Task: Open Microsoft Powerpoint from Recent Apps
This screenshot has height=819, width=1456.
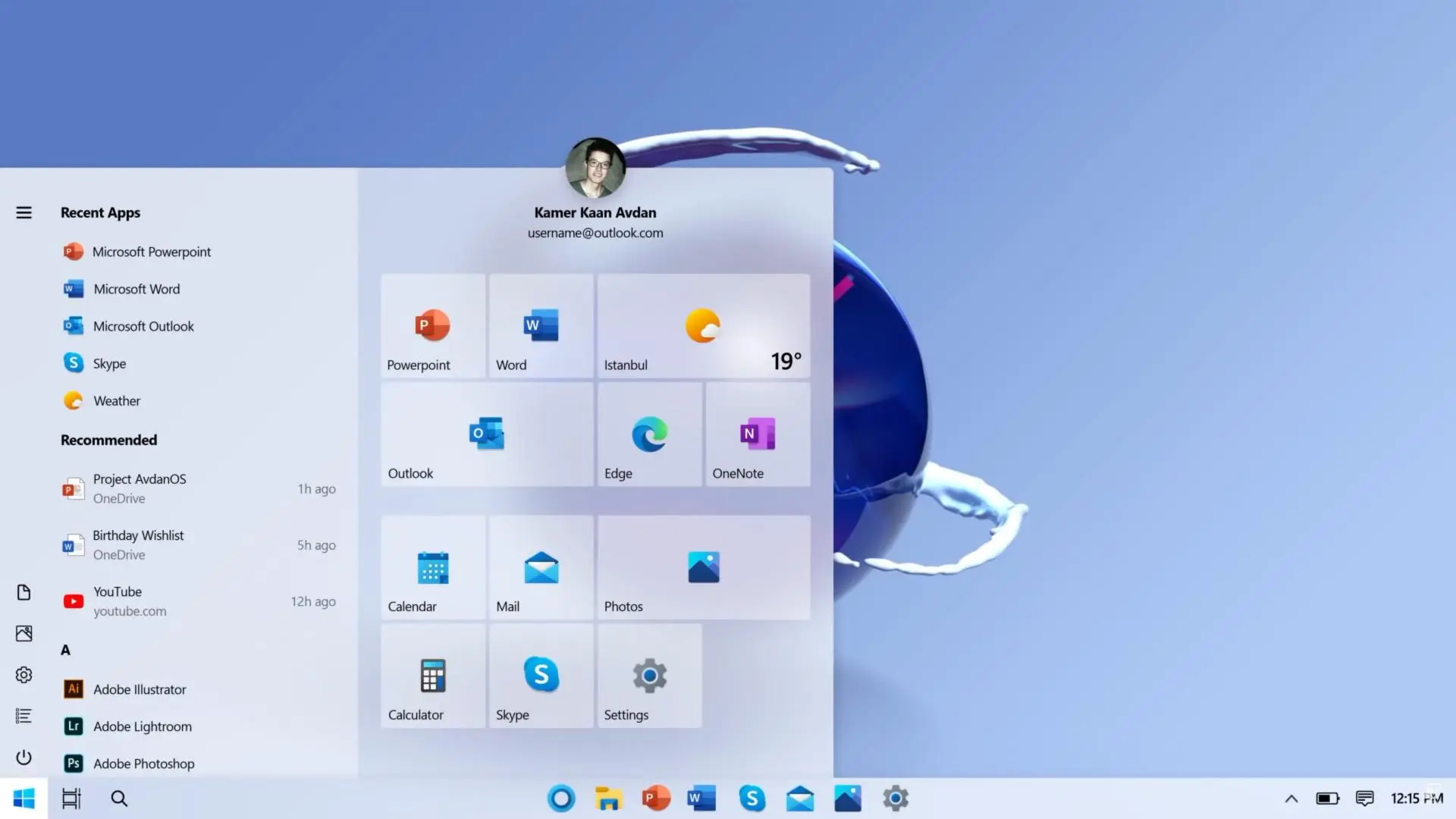Action: pos(137,252)
